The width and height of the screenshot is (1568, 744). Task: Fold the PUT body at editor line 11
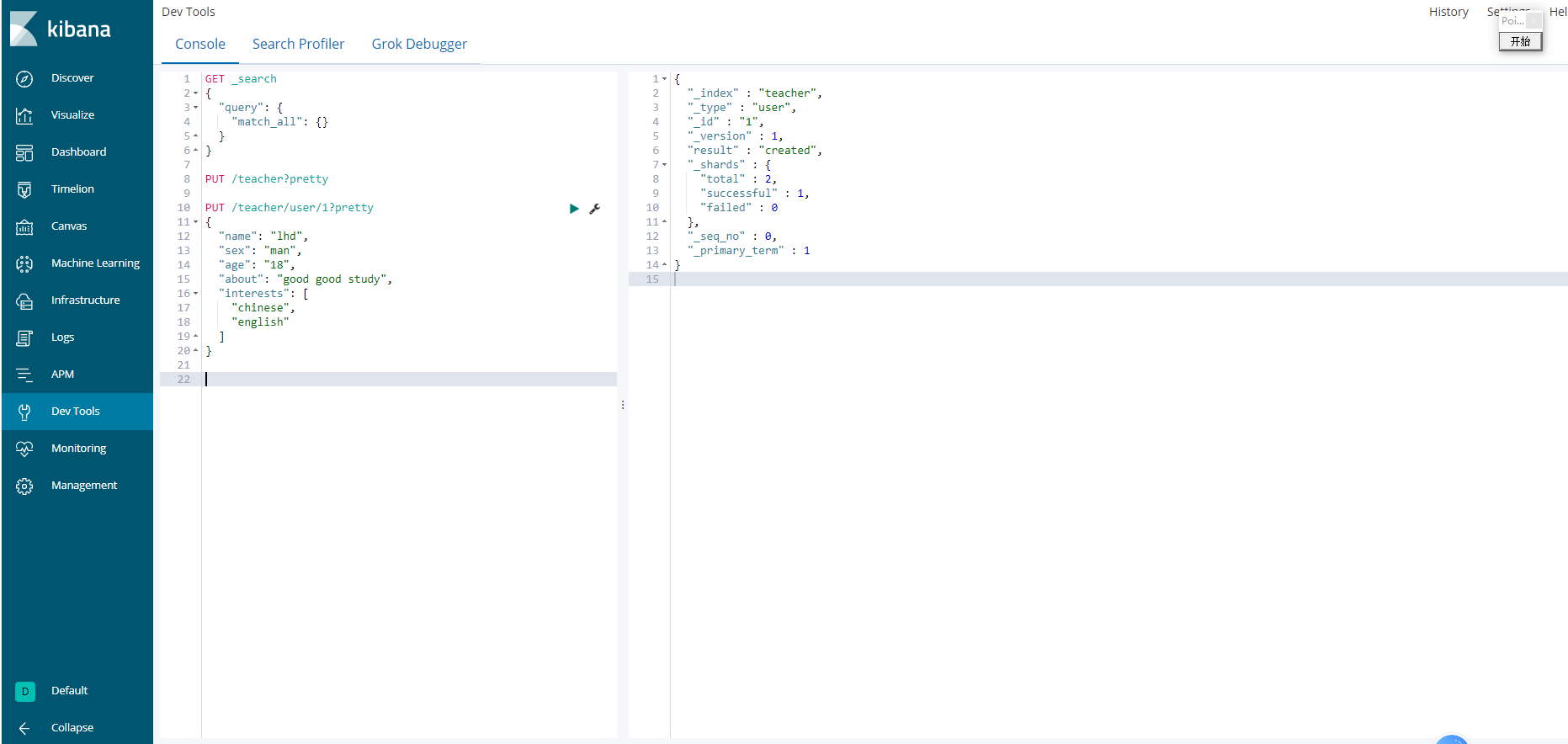[196, 222]
